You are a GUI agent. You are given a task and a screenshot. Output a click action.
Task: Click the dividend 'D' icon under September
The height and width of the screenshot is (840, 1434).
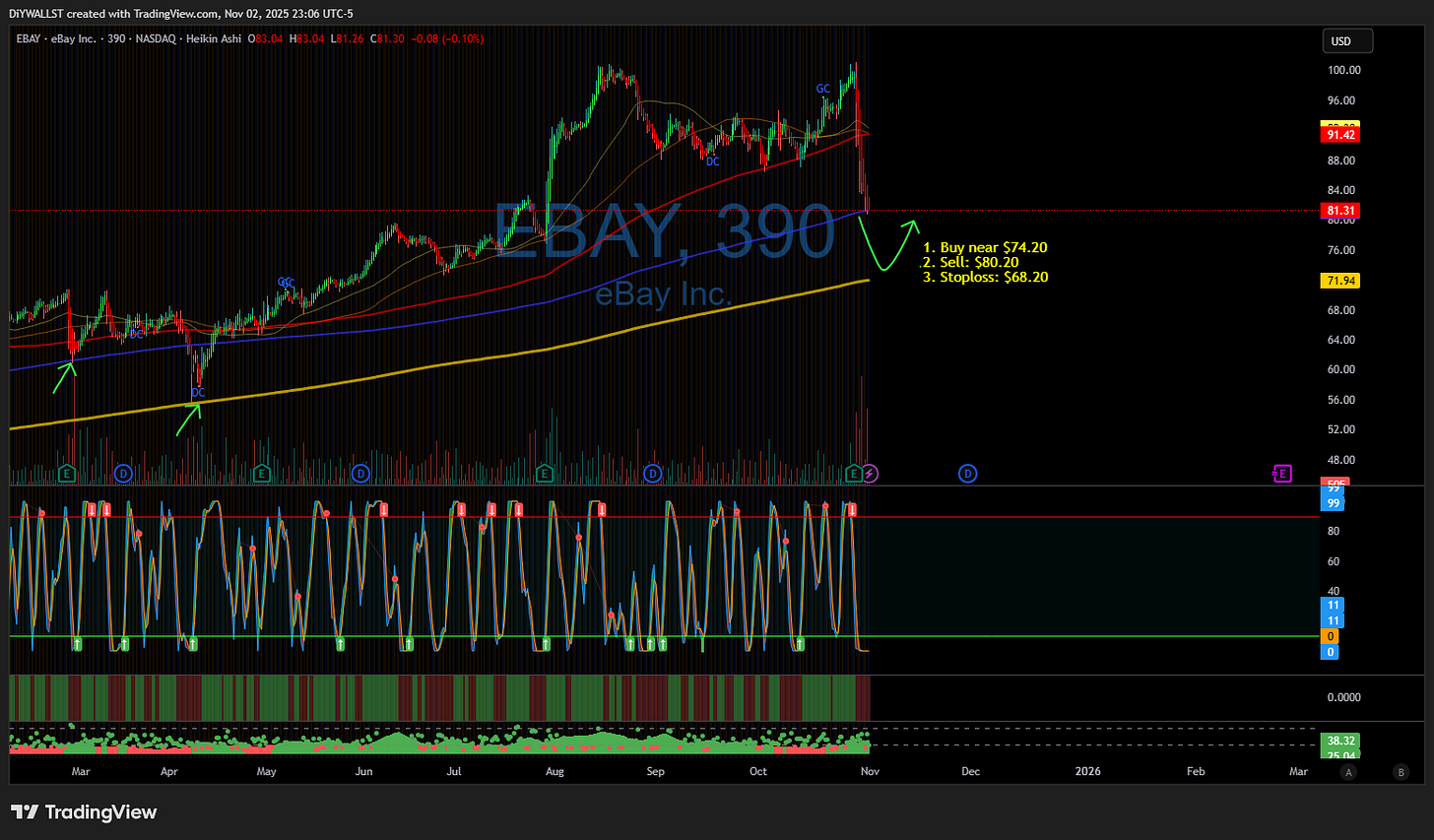pyautogui.click(x=652, y=474)
